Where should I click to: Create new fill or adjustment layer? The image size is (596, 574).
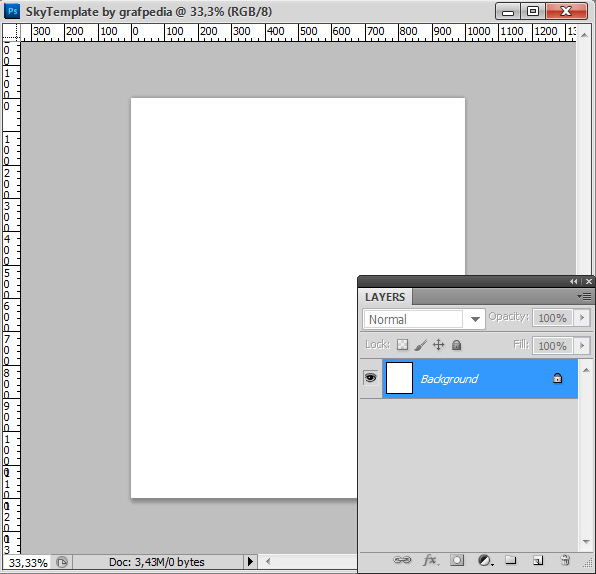pyautogui.click(x=485, y=560)
